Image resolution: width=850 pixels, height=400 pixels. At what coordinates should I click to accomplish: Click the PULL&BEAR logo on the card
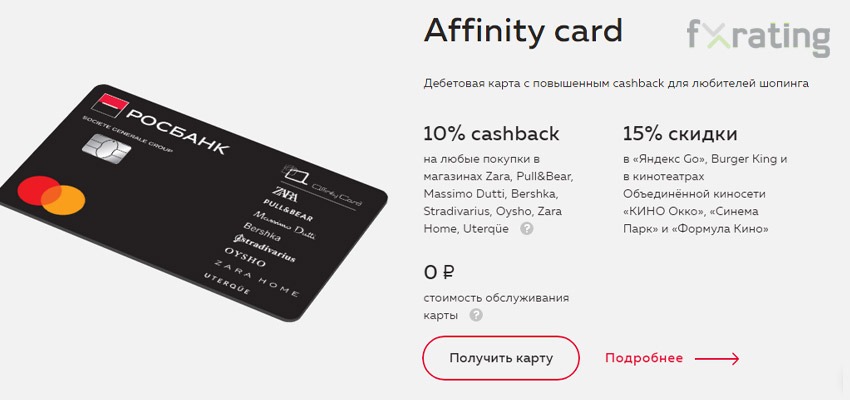coord(288,210)
